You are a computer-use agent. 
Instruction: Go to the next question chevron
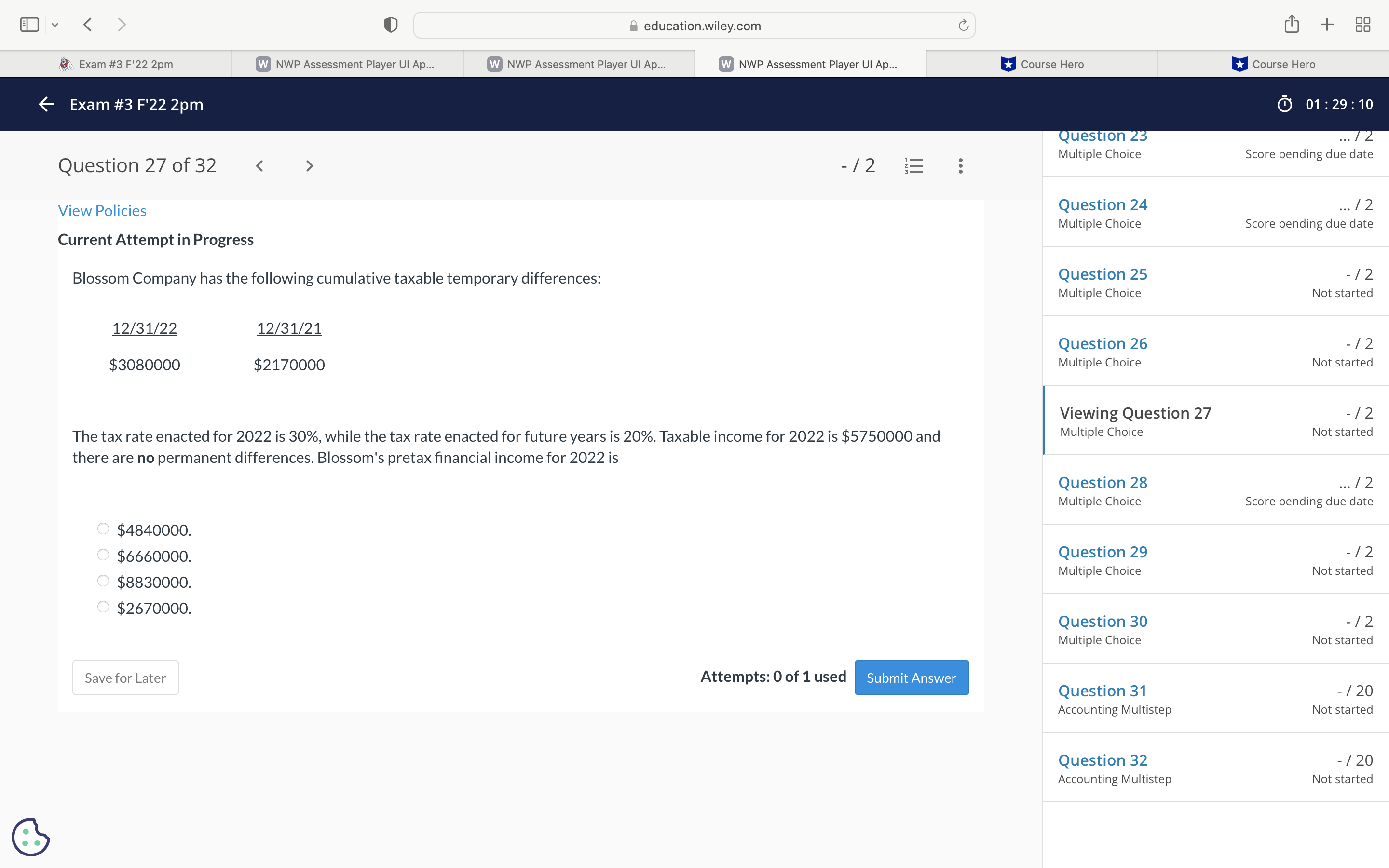(x=309, y=166)
